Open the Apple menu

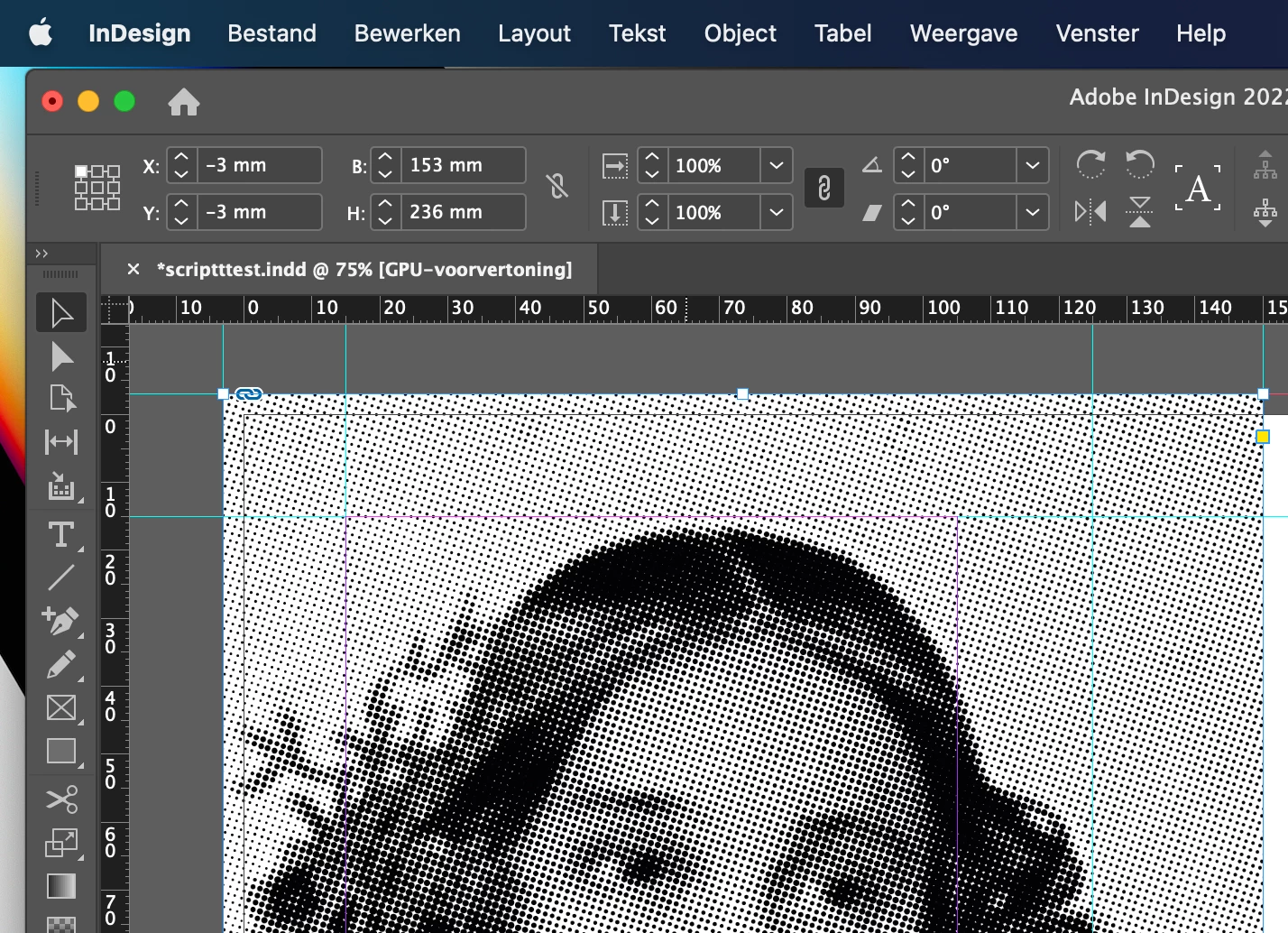click(41, 32)
